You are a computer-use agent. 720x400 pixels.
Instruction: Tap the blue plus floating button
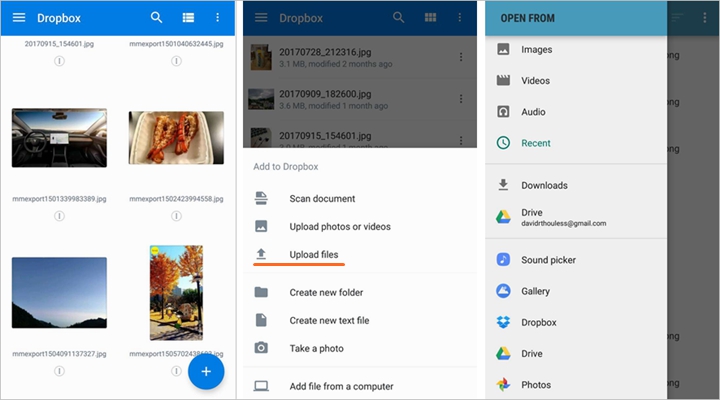tap(206, 371)
